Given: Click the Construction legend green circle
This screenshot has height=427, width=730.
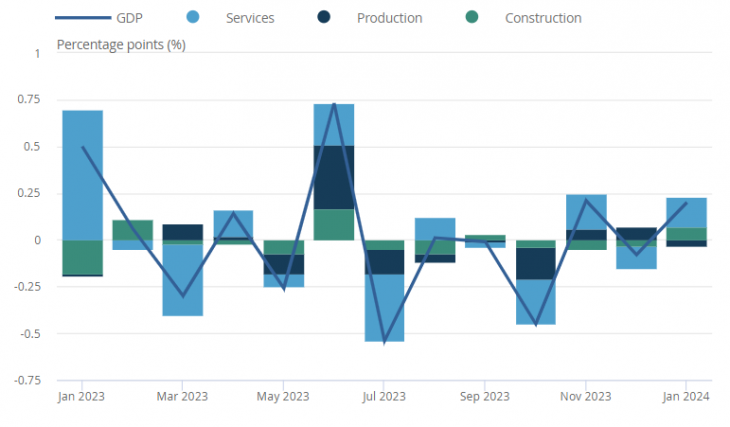Looking at the screenshot, I should tap(472, 17).
